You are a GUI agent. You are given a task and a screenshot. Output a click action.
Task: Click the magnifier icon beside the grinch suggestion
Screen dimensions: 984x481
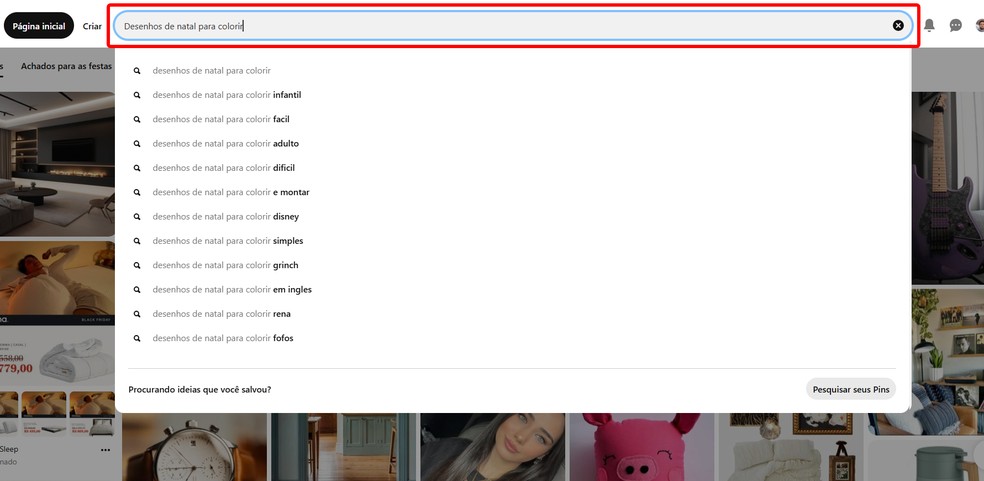click(137, 266)
